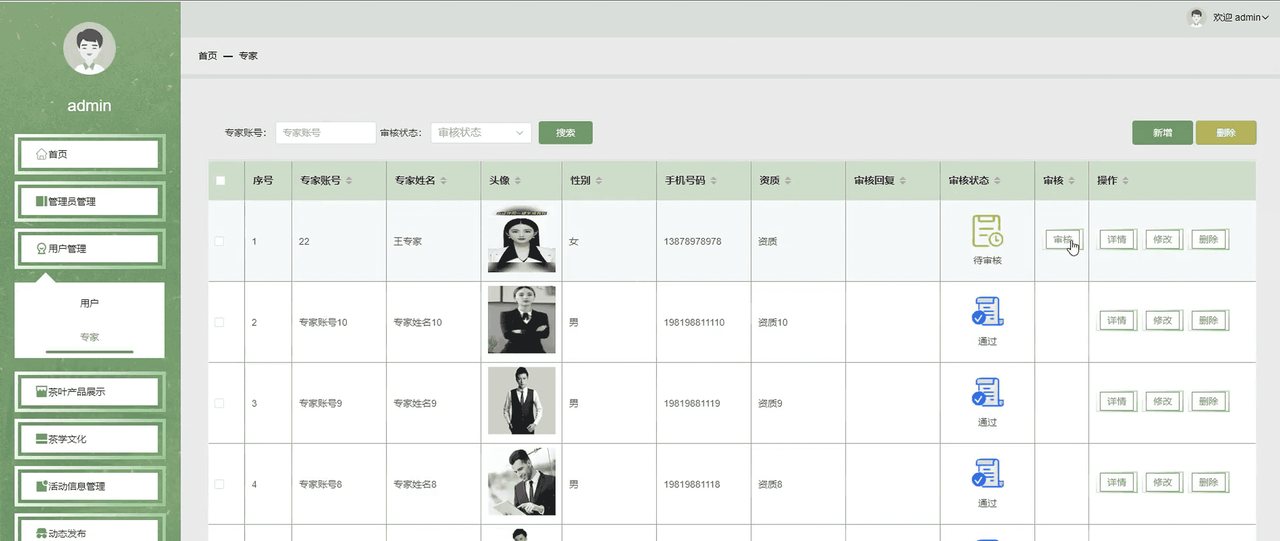
Task: Open 详情 for 专家账号9 row
Action: pyautogui.click(x=1117, y=402)
